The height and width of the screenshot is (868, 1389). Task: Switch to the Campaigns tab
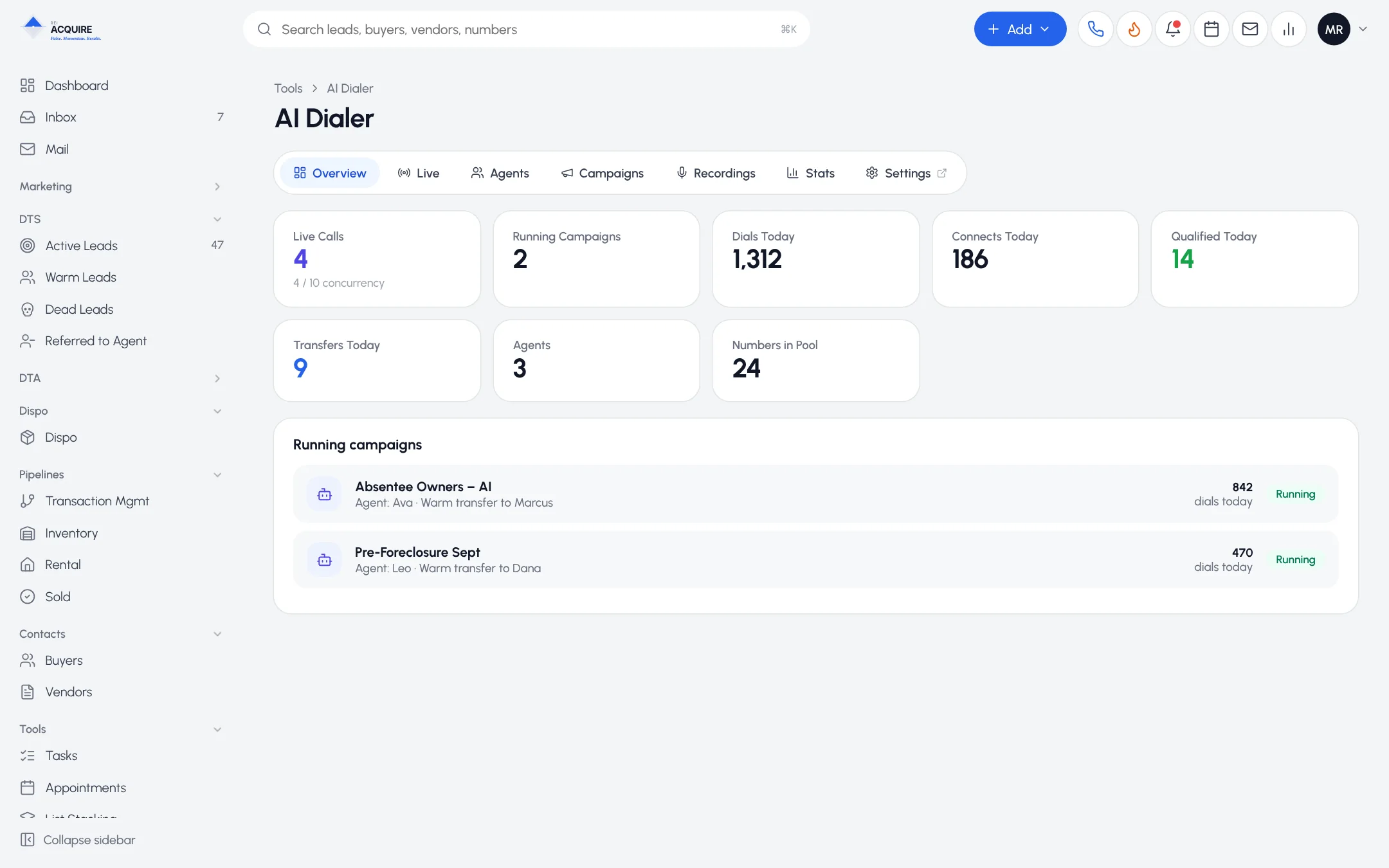tap(603, 173)
